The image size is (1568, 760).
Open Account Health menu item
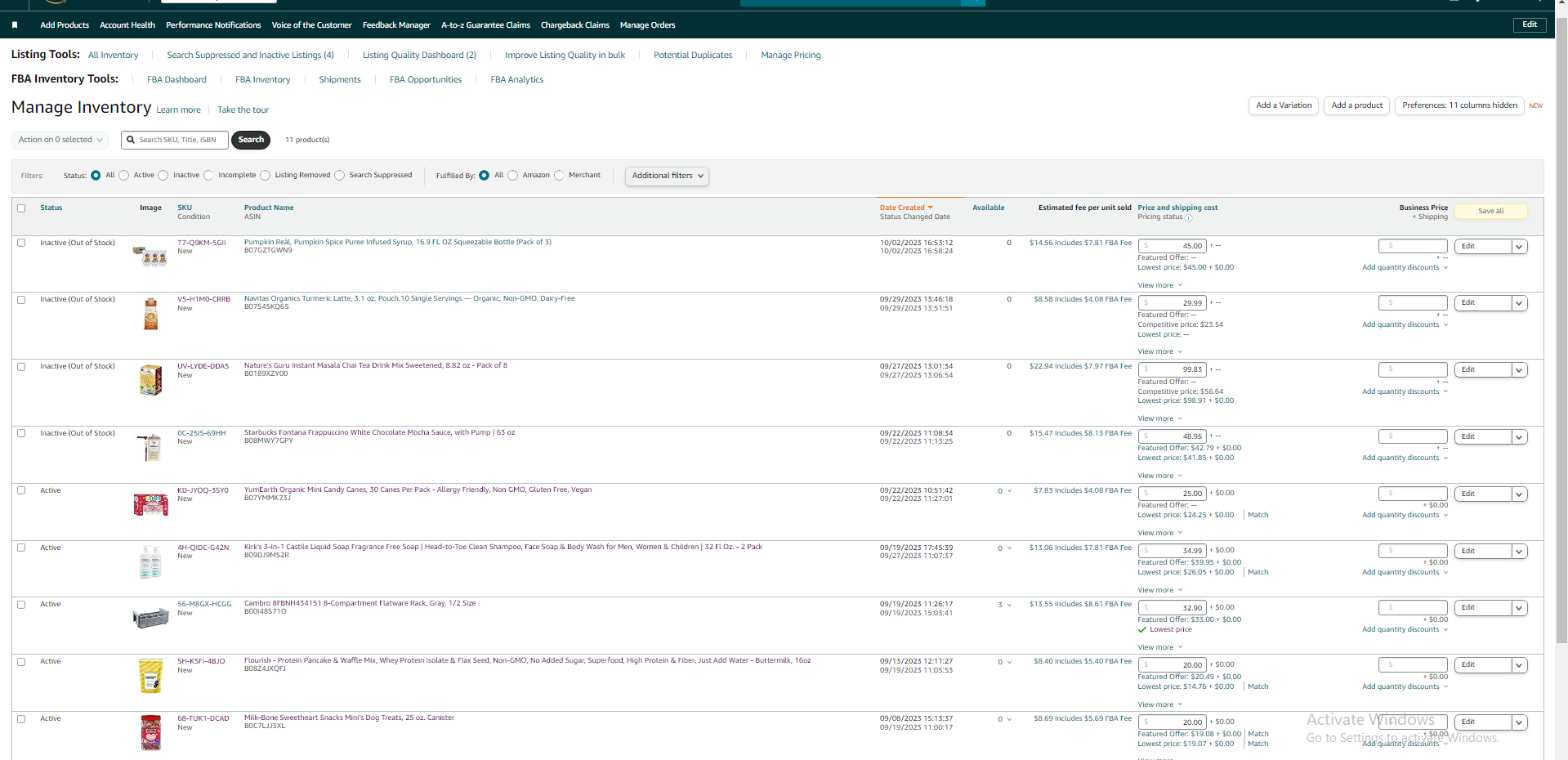[x=127, y=25]
